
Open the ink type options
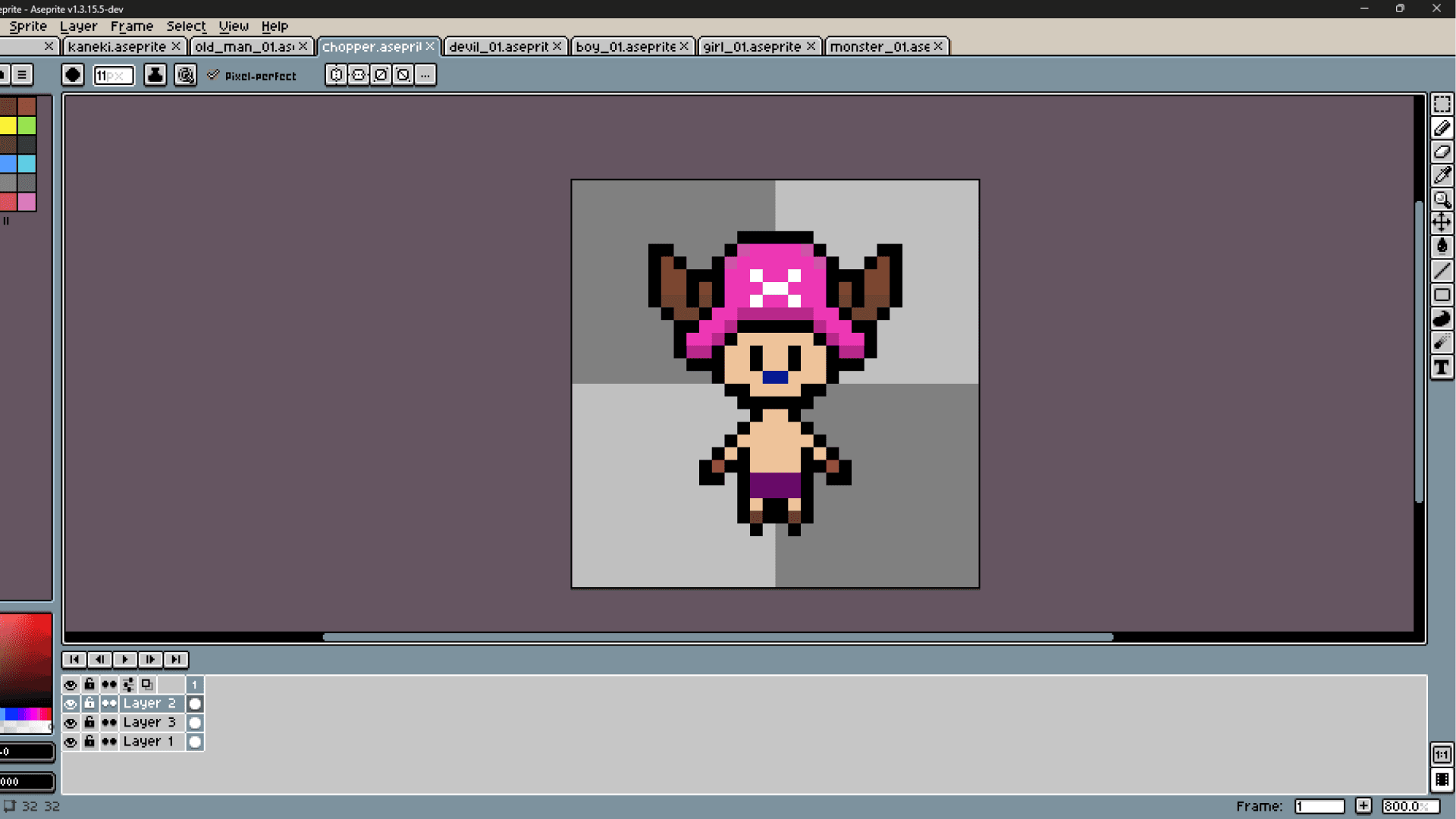coord(155,74)
